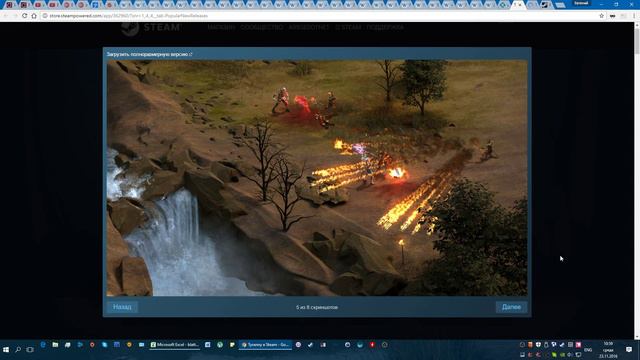Click the Steam logo in header

pos(151,28)
